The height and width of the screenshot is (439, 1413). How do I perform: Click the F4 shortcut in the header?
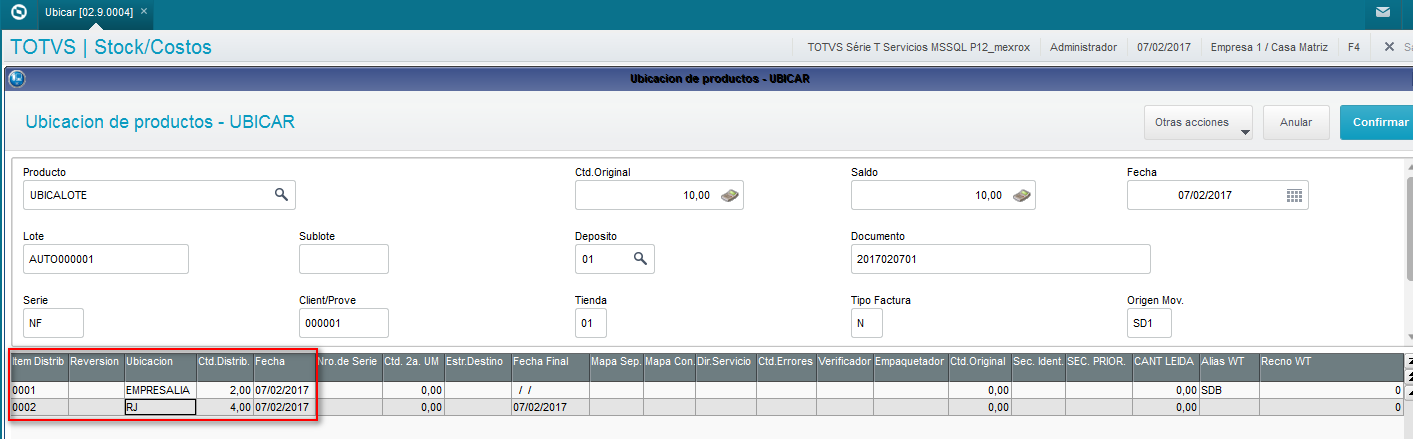coord(1353,47)
